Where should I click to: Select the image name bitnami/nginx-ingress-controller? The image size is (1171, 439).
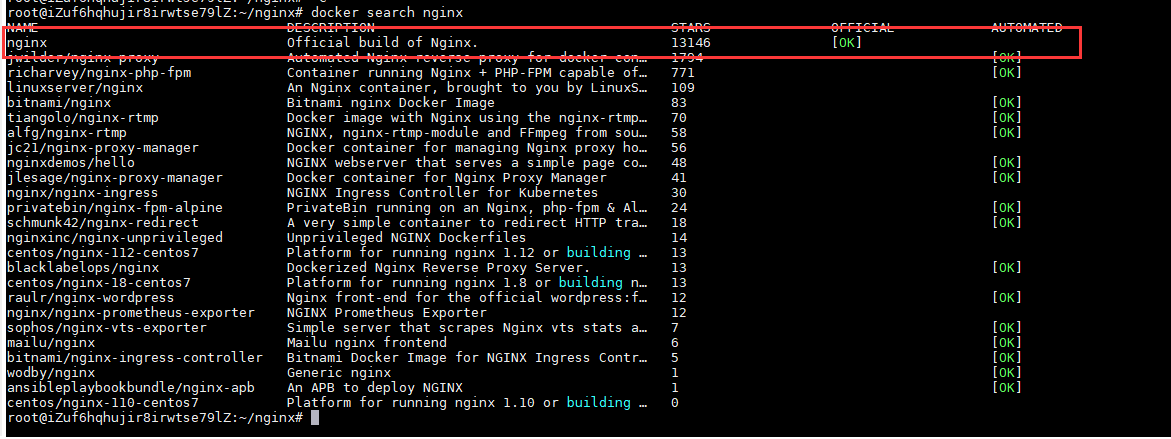134,356
